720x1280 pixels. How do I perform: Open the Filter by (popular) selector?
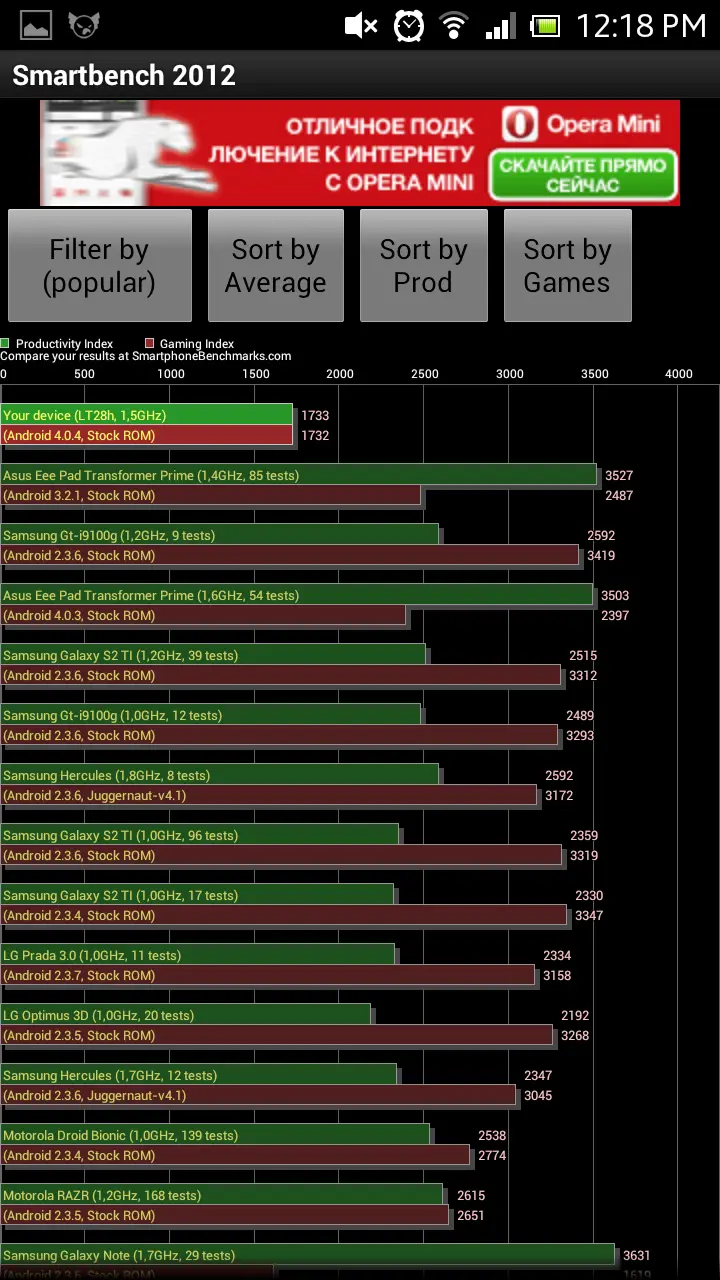pos(99,265)
